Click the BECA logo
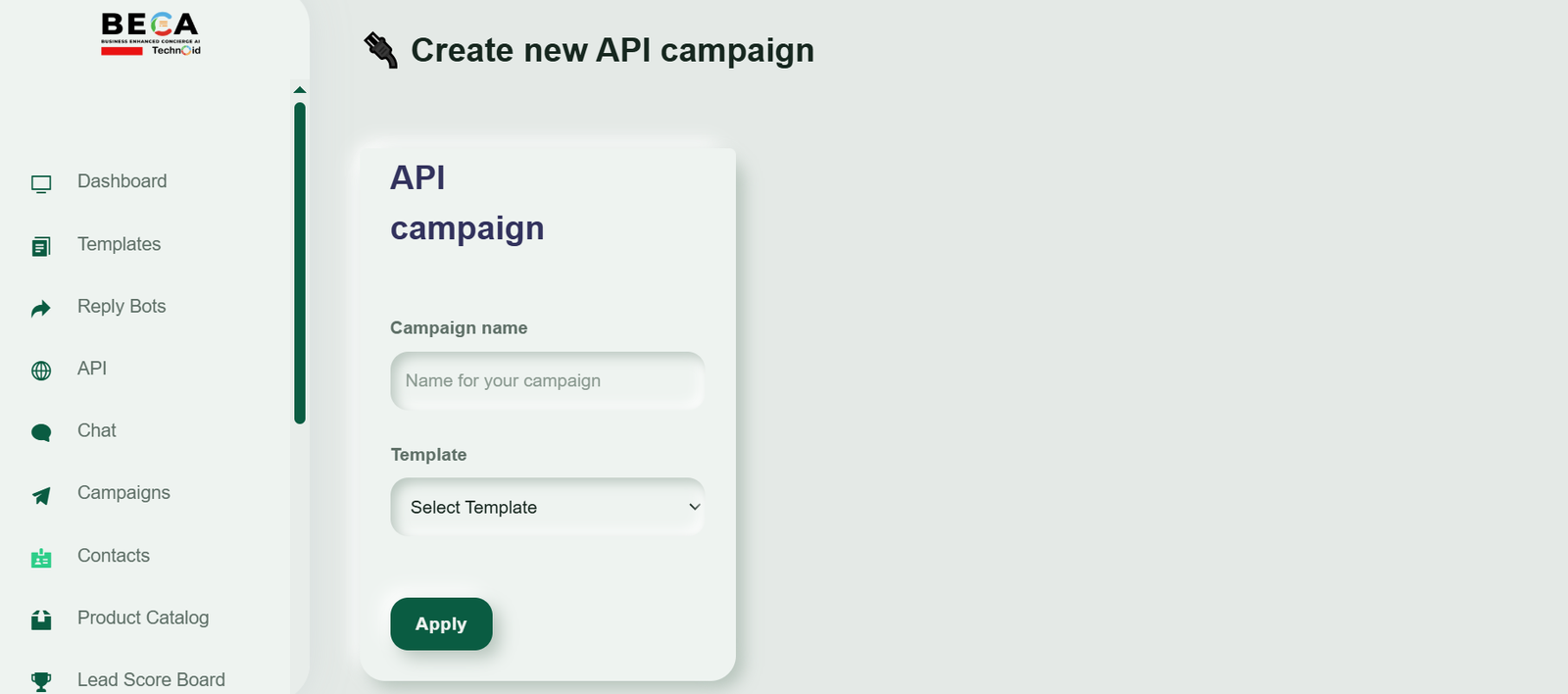Image resolution: width=1568 pixels, height=694 pixels. 151,33
